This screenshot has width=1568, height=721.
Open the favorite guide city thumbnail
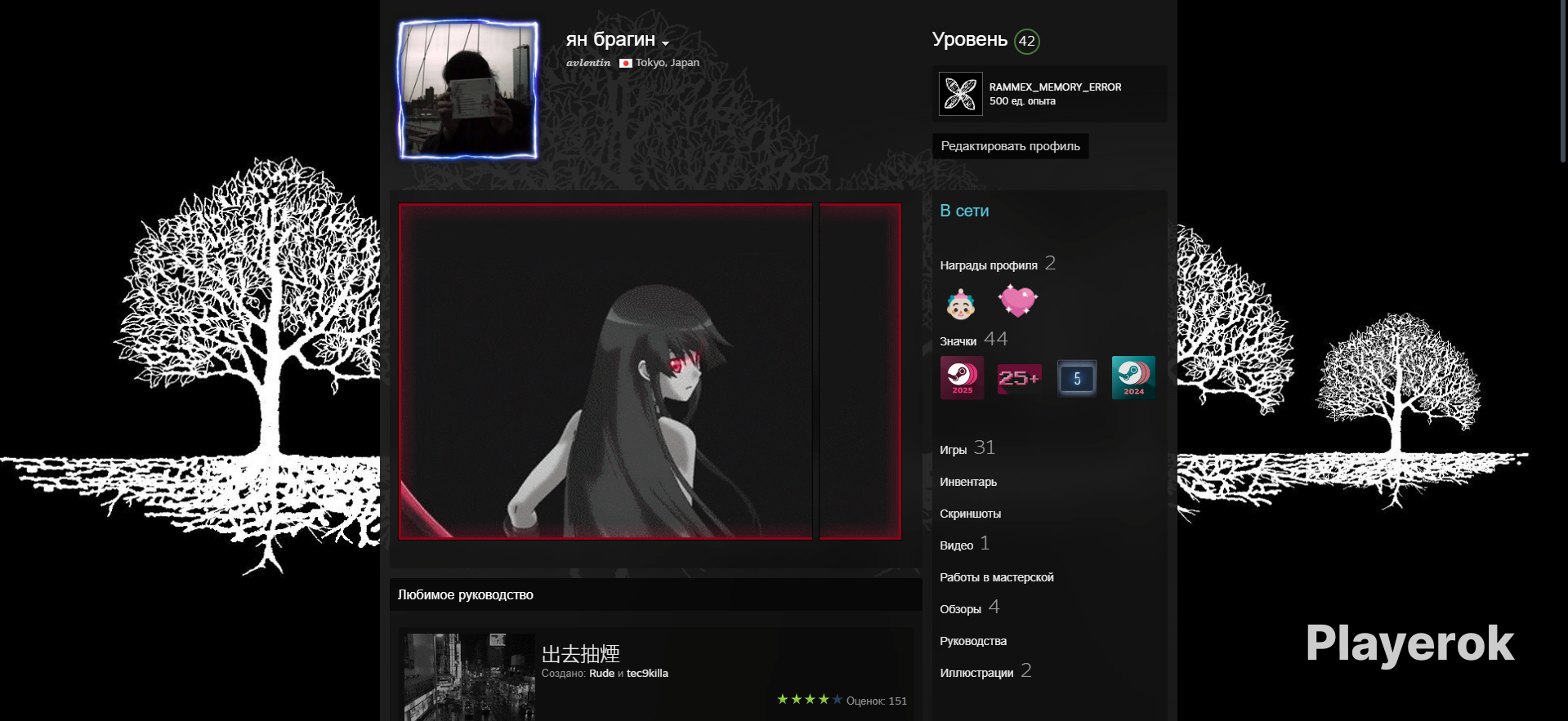coord(470,677)
